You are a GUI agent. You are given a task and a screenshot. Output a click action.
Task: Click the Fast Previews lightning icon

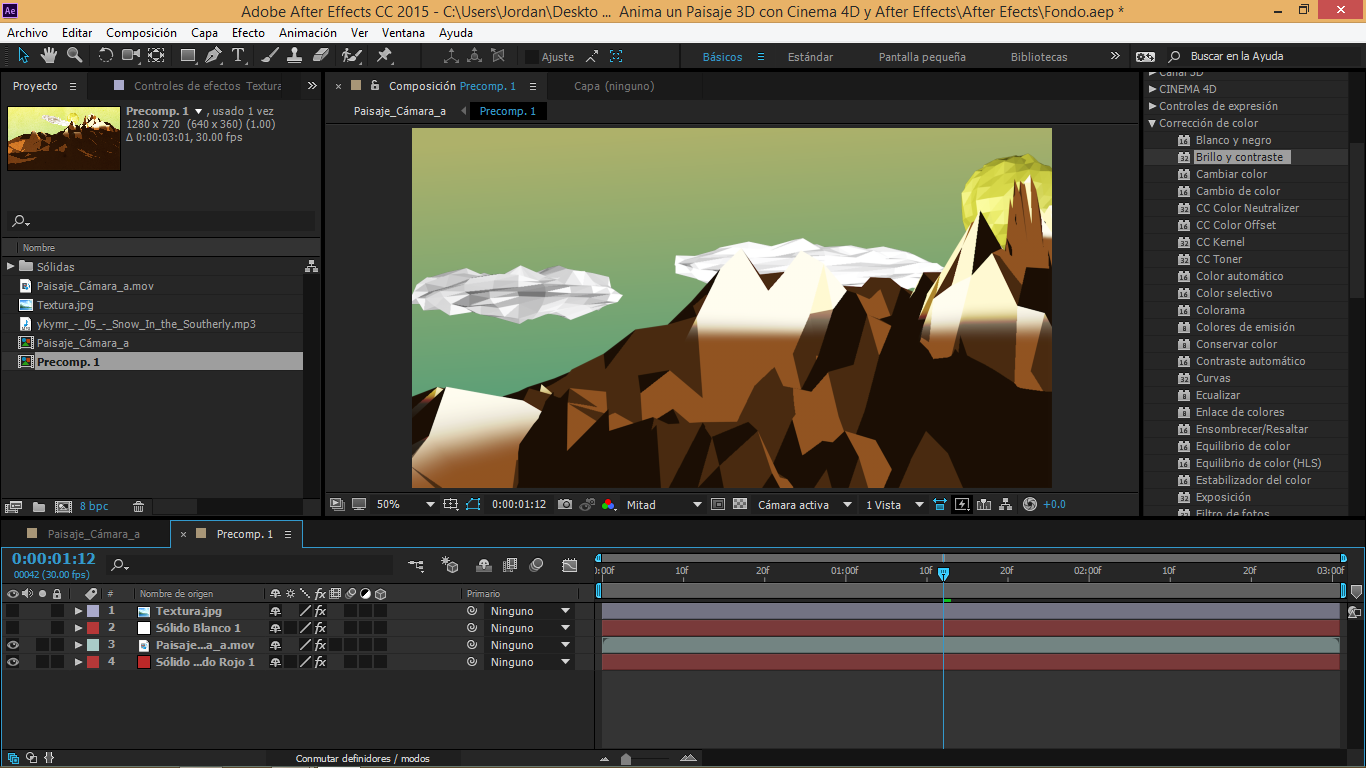point(962,505)
